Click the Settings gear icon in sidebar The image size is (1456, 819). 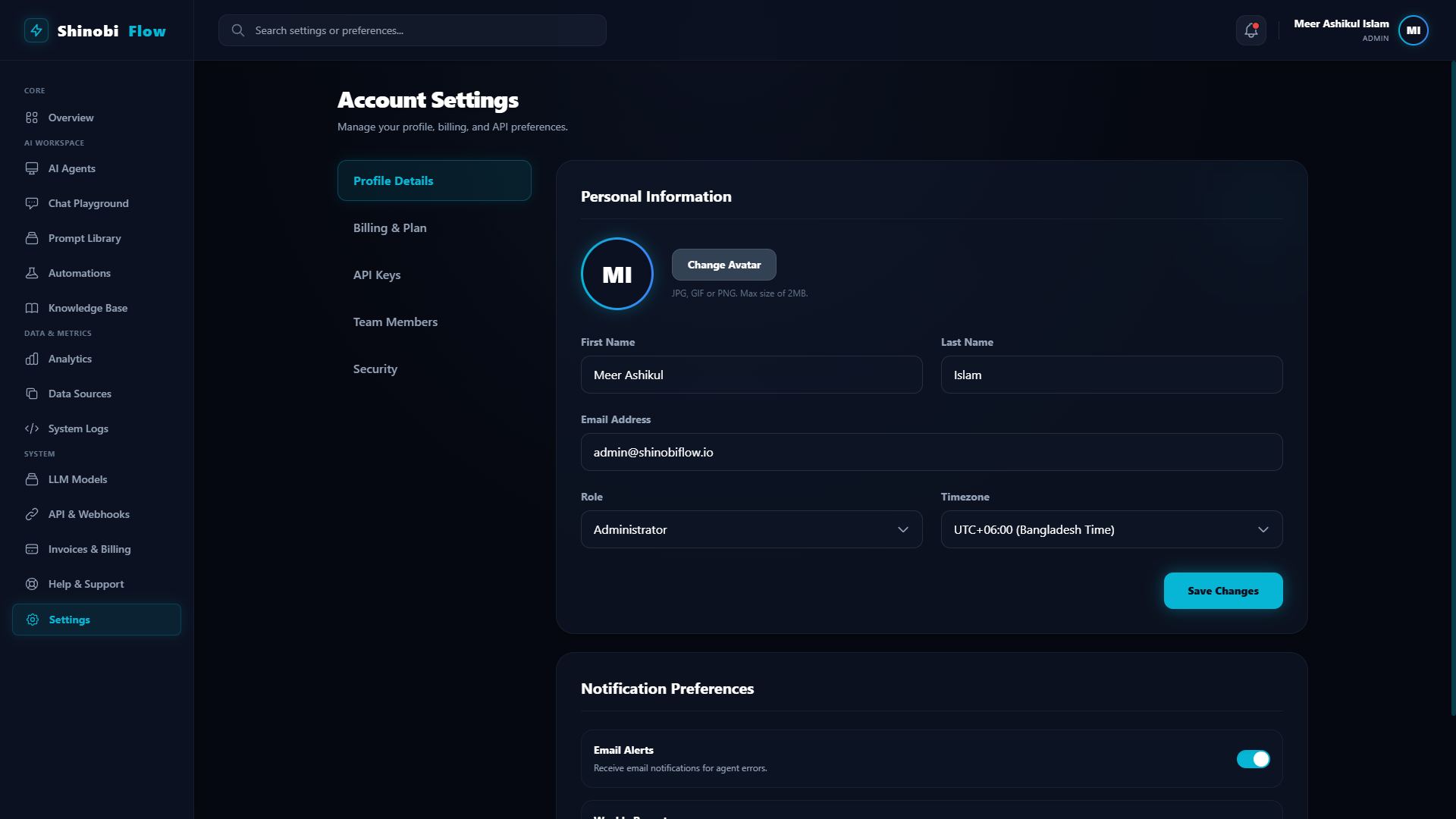[33, 620]
